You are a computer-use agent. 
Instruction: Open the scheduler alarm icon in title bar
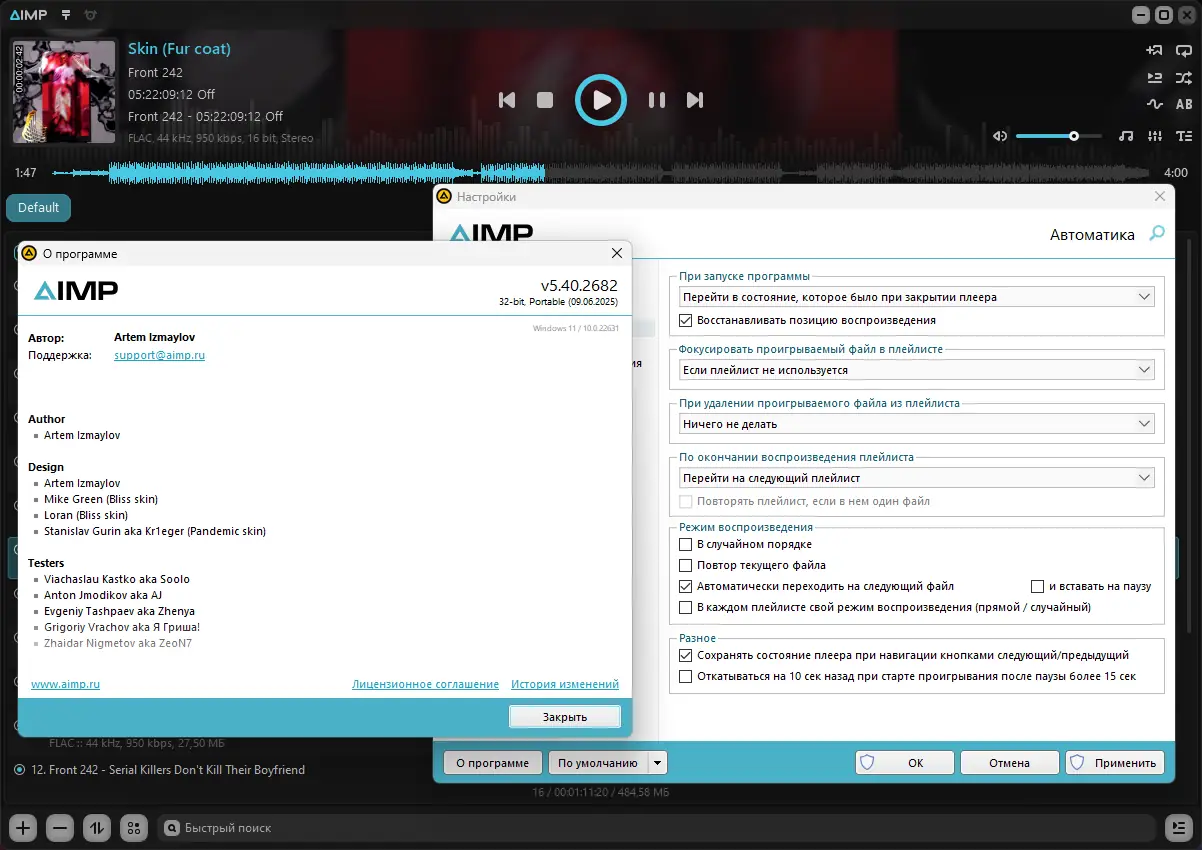[91, 15]
